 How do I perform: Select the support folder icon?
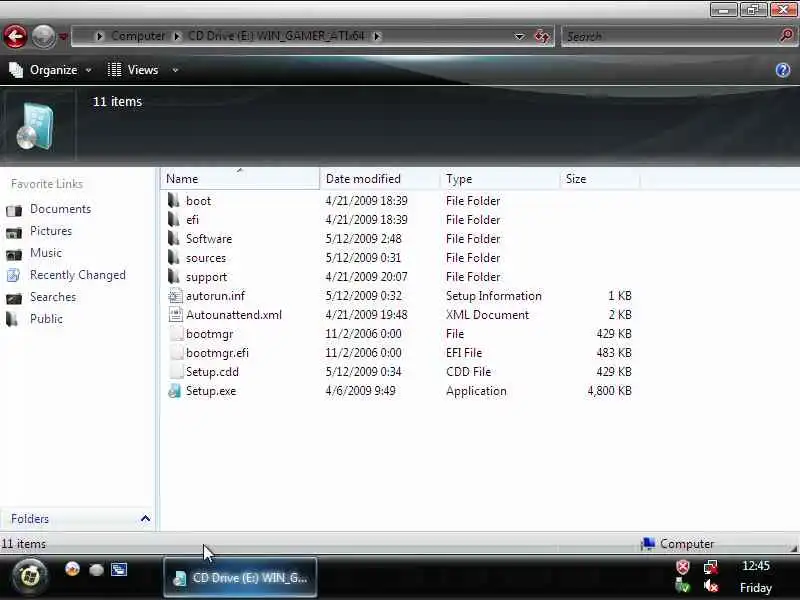174,277
